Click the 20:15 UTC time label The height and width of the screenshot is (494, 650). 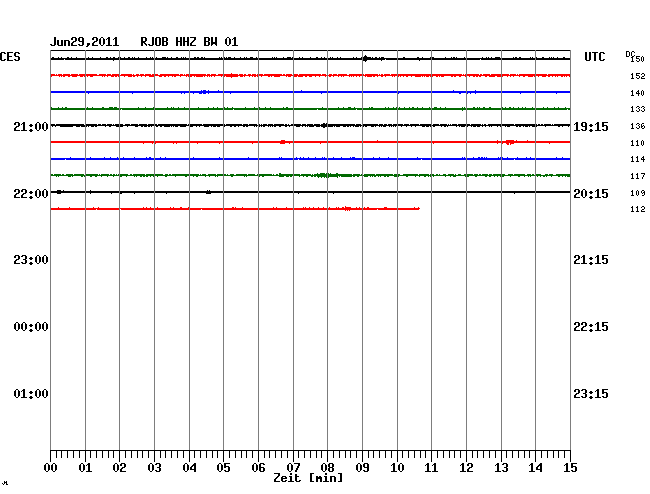coord(591,194)
